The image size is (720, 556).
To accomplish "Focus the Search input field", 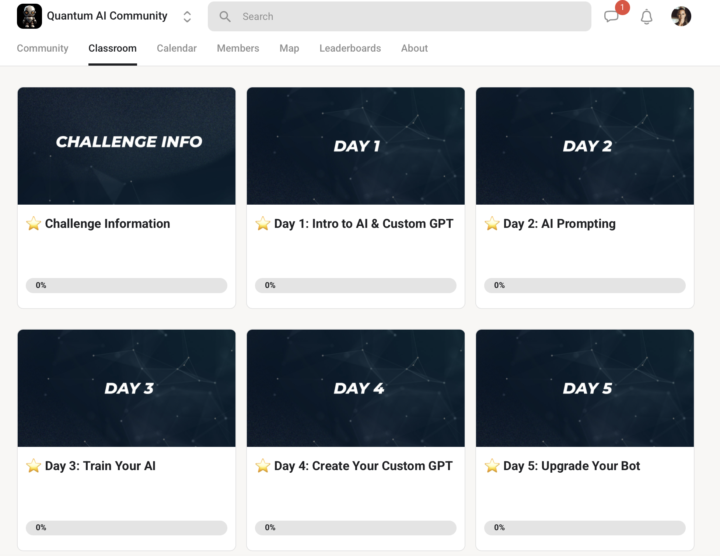I will (x=399, y=17).
